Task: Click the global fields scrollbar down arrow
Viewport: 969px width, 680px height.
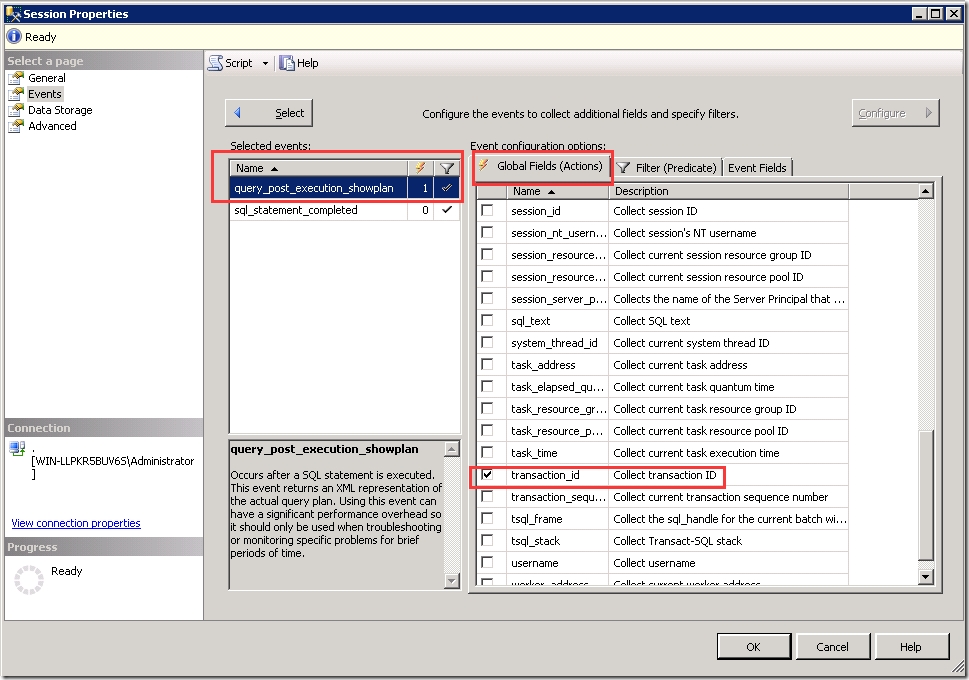Action: (925, 576)
